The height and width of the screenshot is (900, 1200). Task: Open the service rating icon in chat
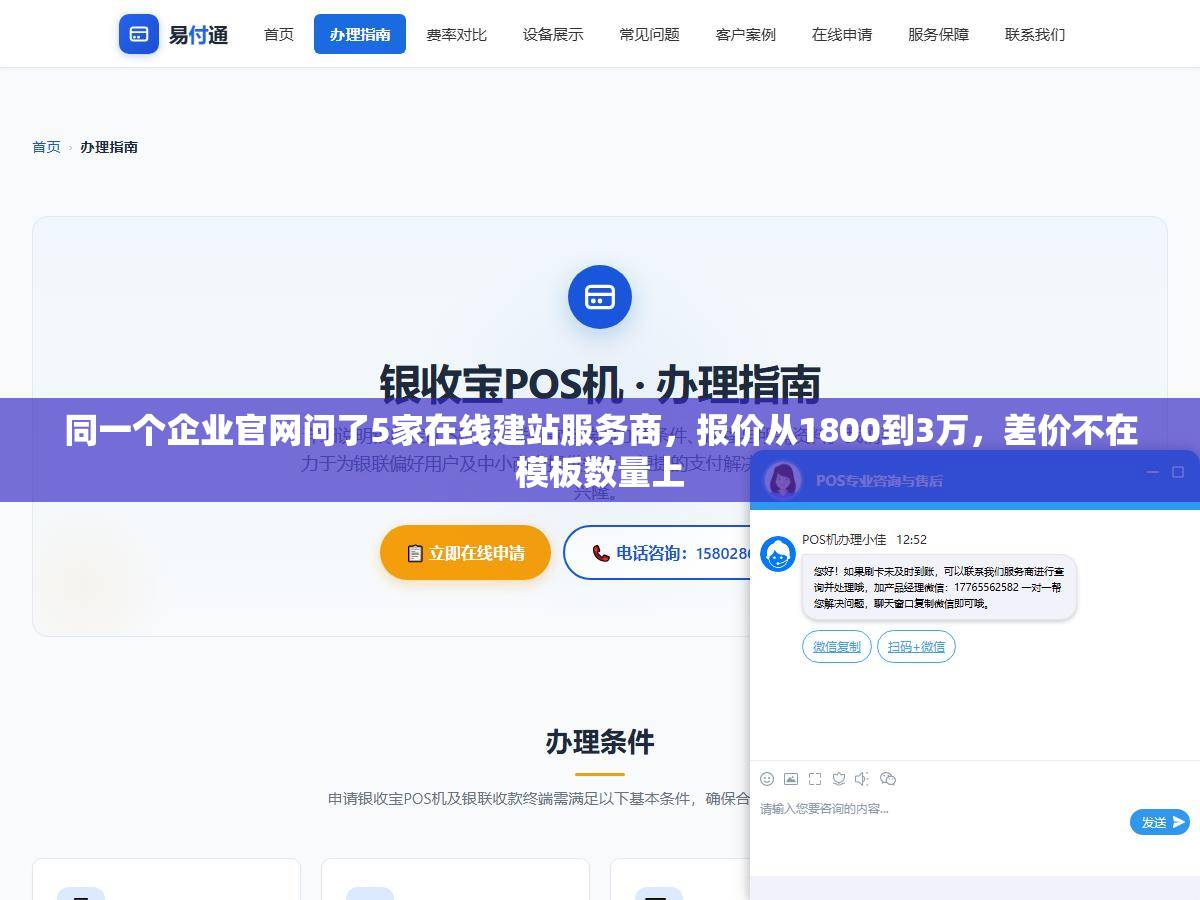pyautogui.click(x=839, y=779)
